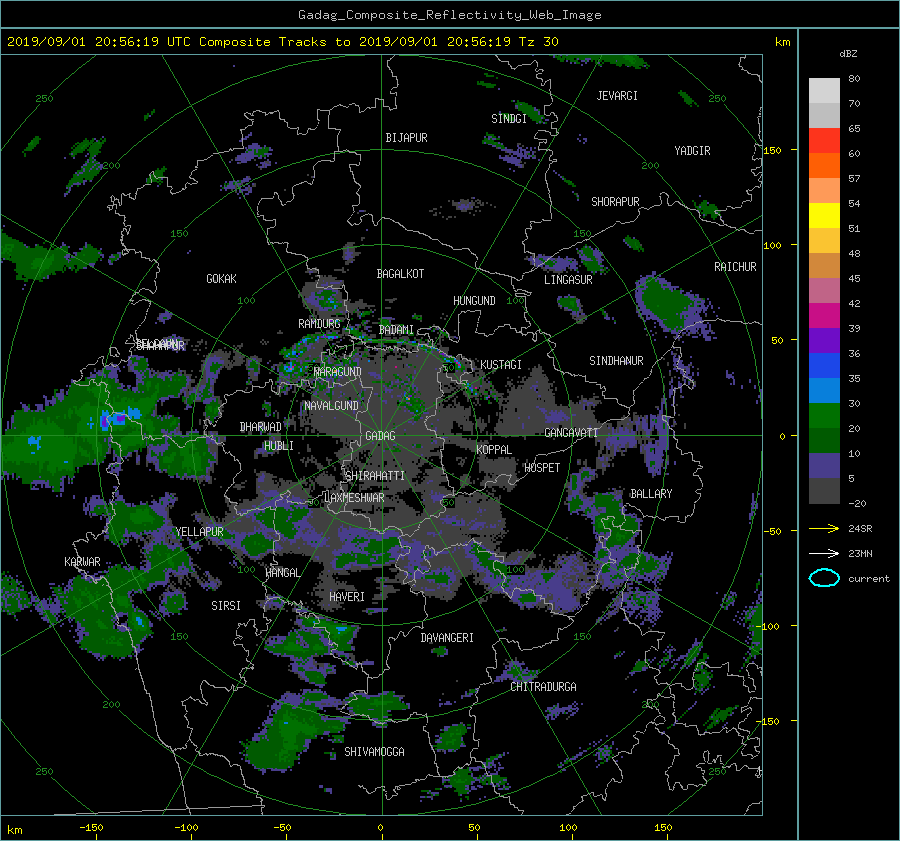Click the km unit label at bottom-left
Viewport: 900px width, 841px height.
coord(15,830)
